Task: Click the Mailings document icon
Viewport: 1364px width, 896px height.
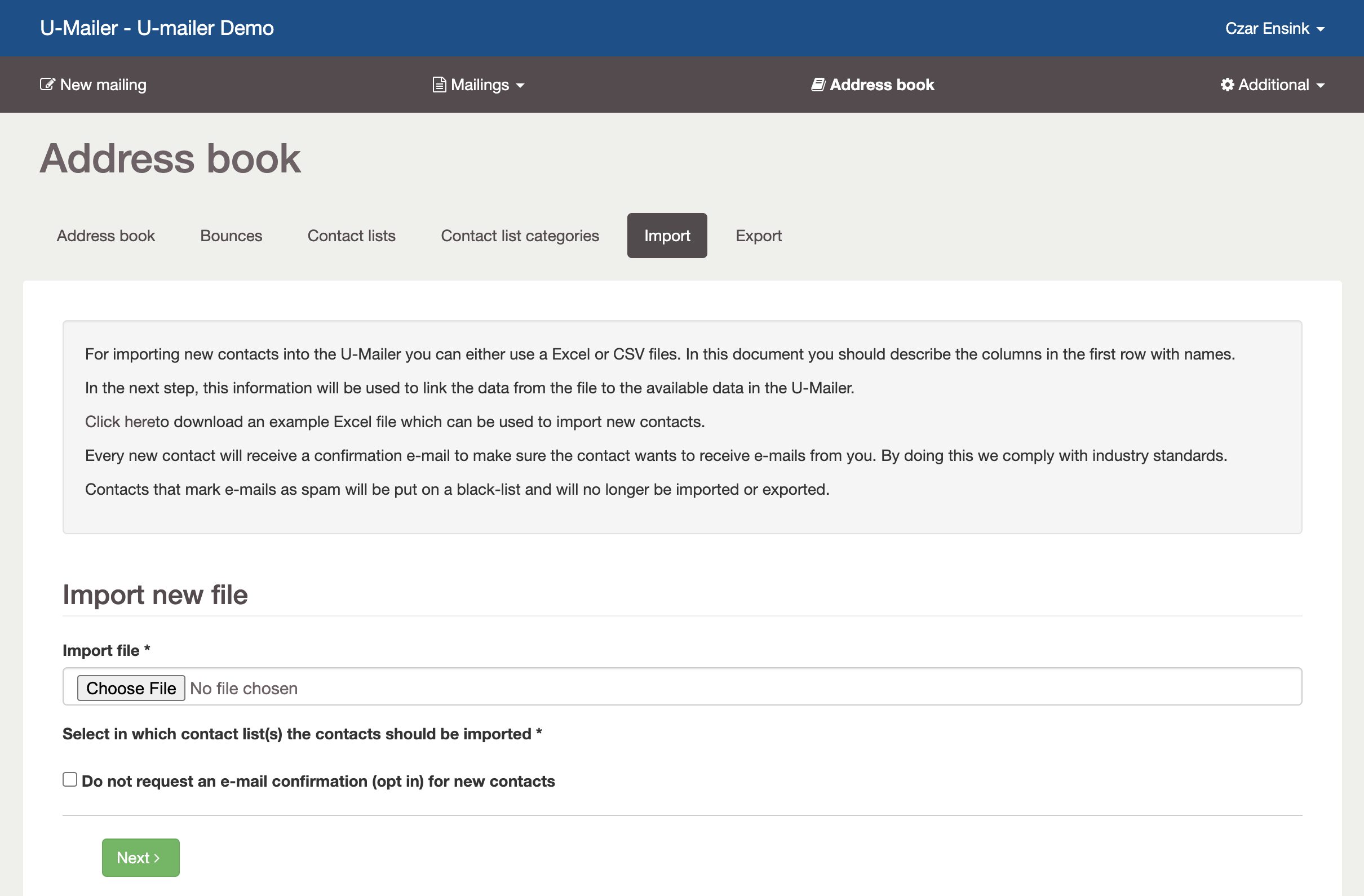Action: pyautogui.click(x=439, y=85)
